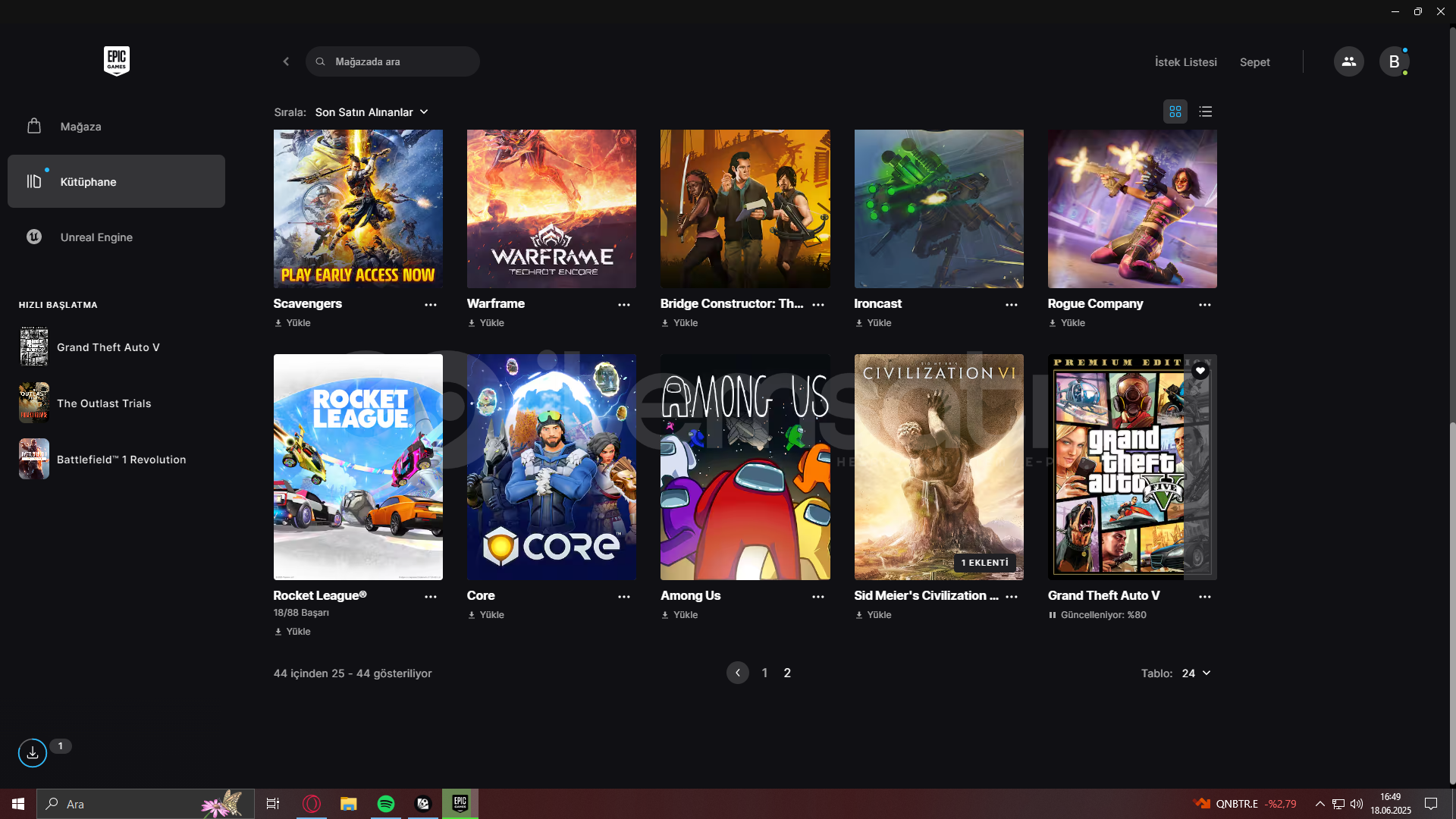The width and height of the screenshot is (1456, 819).
Task: Open options menu for Bridge Constructor
Action: pyautogui.click(x=818, y=304)
